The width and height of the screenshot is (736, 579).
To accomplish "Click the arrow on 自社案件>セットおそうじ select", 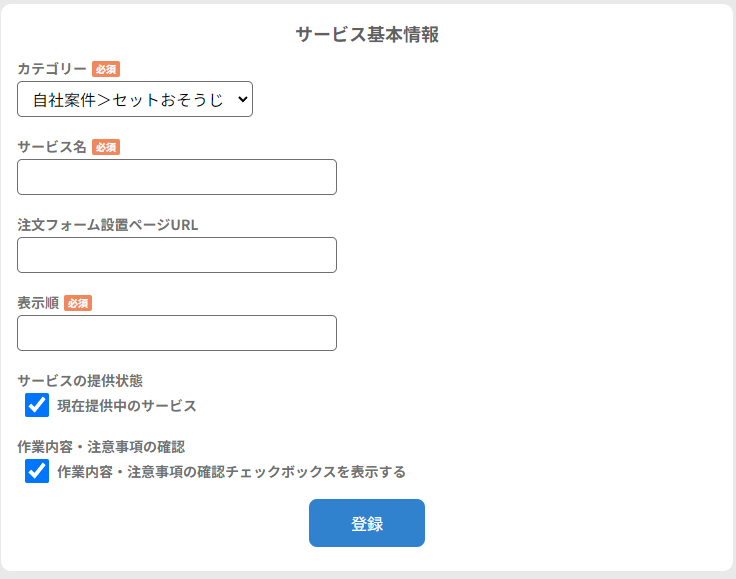I will [x=243, y=99].
